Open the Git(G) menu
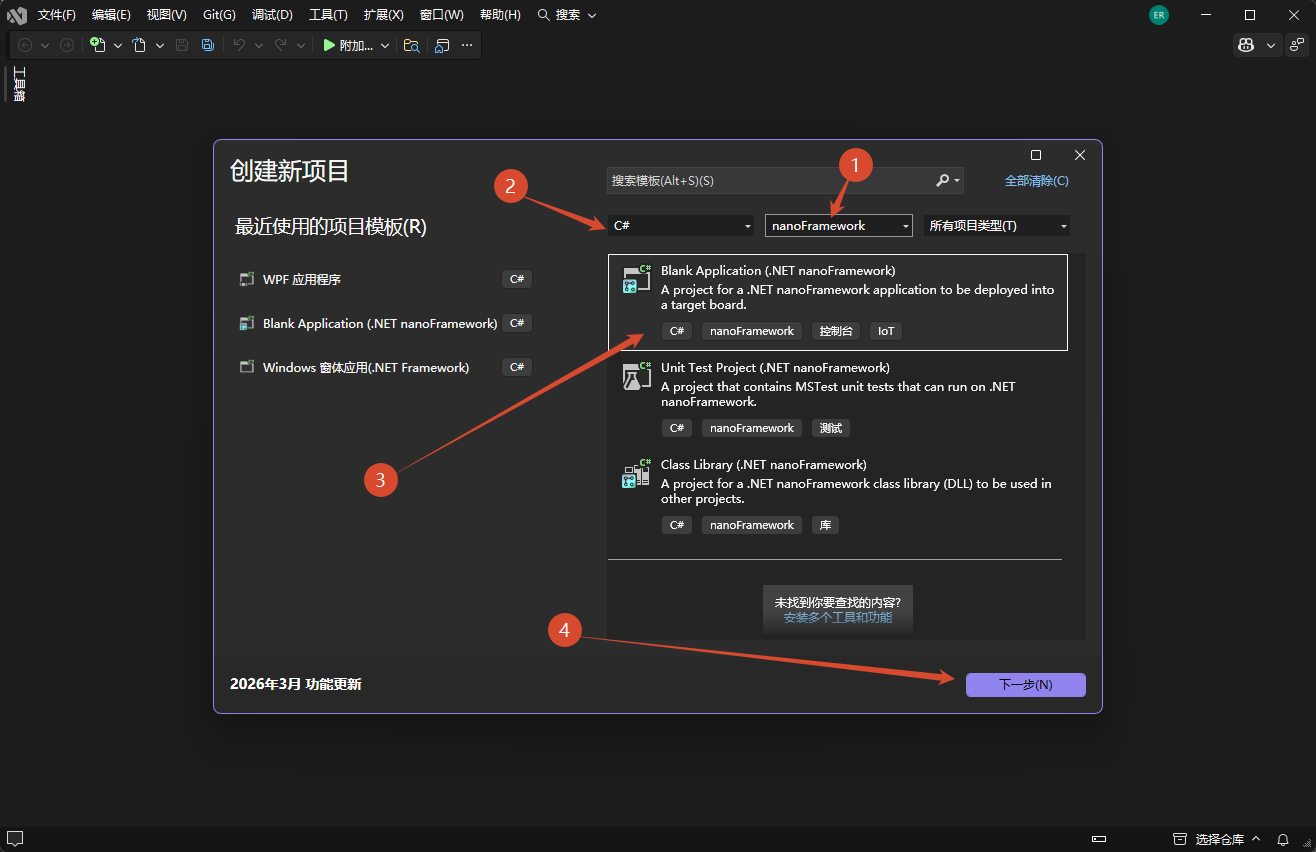The width and height of the screenshot is (1316, 852). (219, 15)
